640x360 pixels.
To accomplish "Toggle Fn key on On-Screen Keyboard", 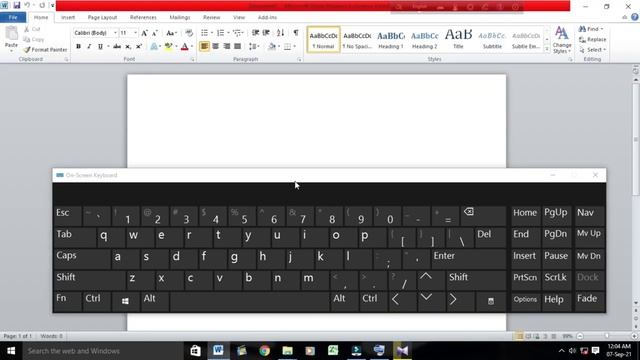I will [67, 301].
